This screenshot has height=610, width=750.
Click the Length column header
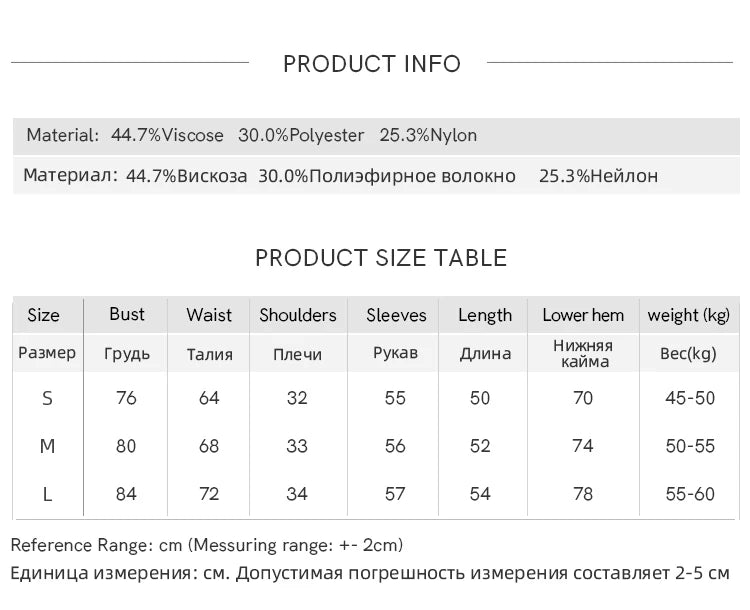(485, 315)
